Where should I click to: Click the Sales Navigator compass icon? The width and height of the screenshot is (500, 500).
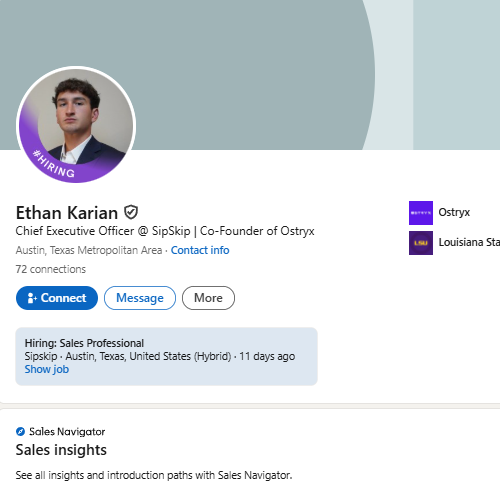[20, 431]
